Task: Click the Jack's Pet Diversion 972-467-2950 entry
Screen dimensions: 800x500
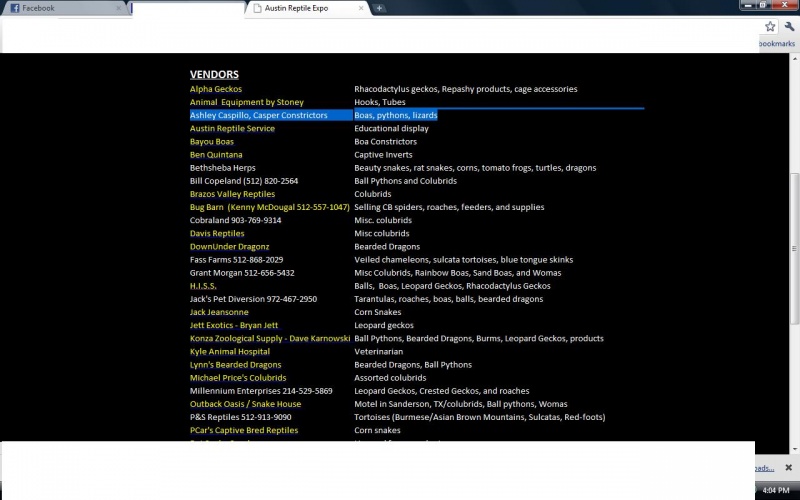Action: [x=253, y=299]
